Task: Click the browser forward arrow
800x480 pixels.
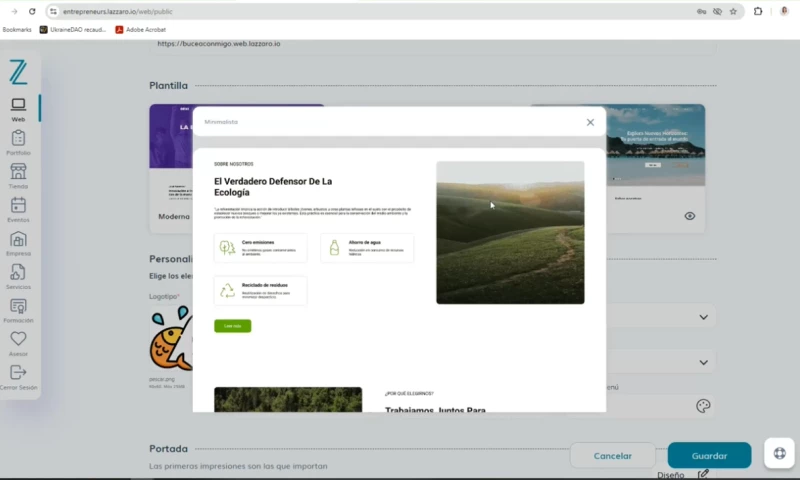Action: [x=14, y=11]
